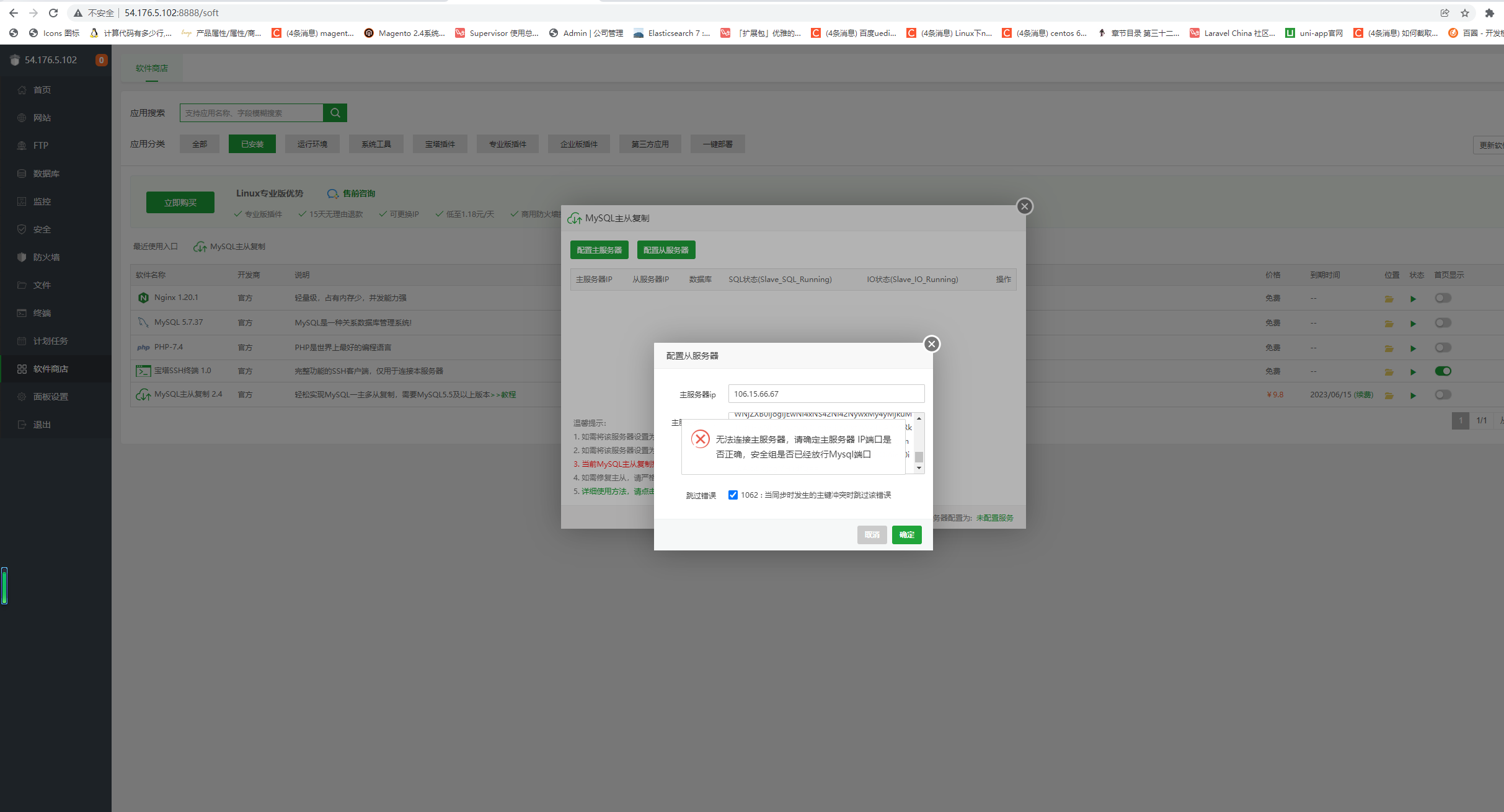Screen dimensions: 1504x812
Task: Select the 宝塔插件 category filter
Action: pos(440,144)
